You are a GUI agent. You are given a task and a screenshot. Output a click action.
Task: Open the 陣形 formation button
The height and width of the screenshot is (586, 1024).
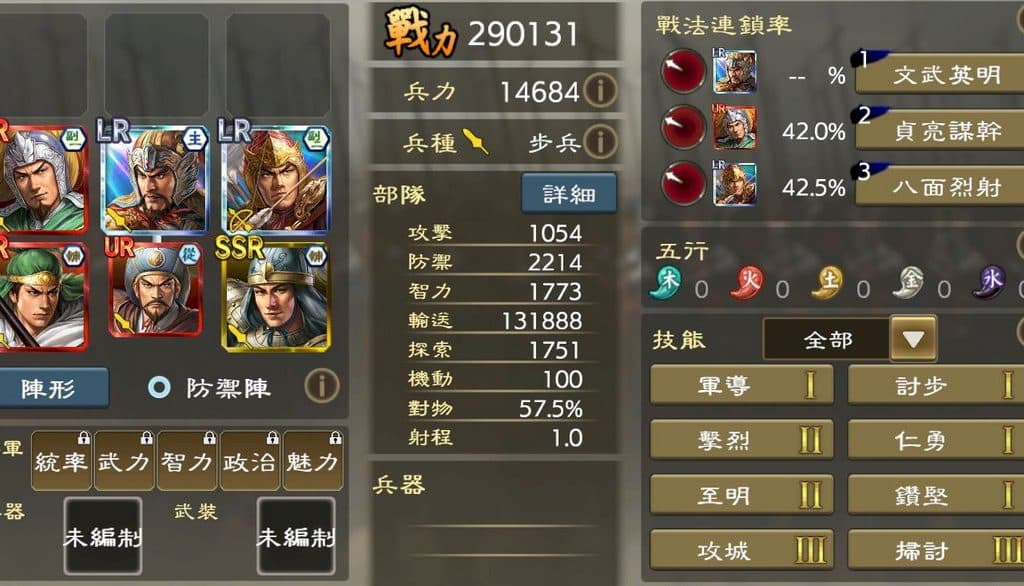tap(48, 388)
